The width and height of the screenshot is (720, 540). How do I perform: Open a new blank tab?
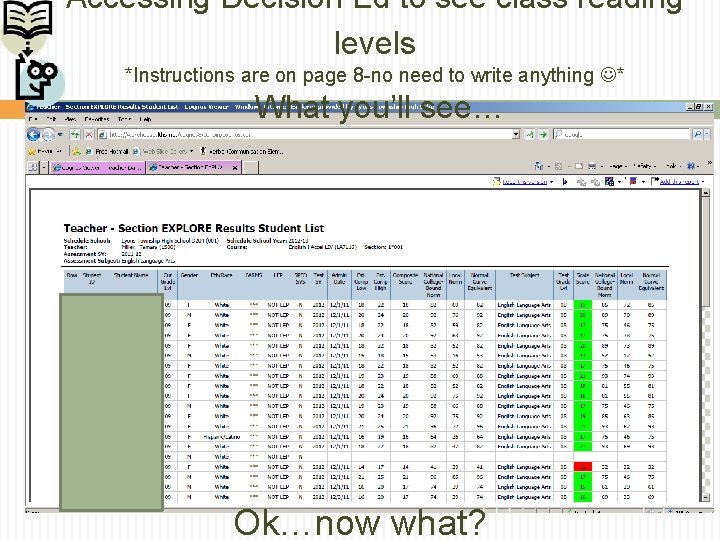250,168
